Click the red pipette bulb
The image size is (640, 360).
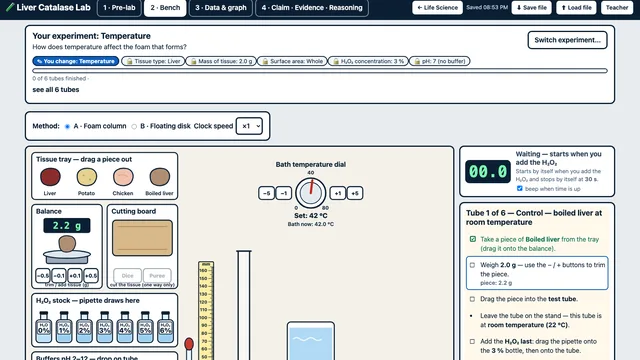click(189, 344)
